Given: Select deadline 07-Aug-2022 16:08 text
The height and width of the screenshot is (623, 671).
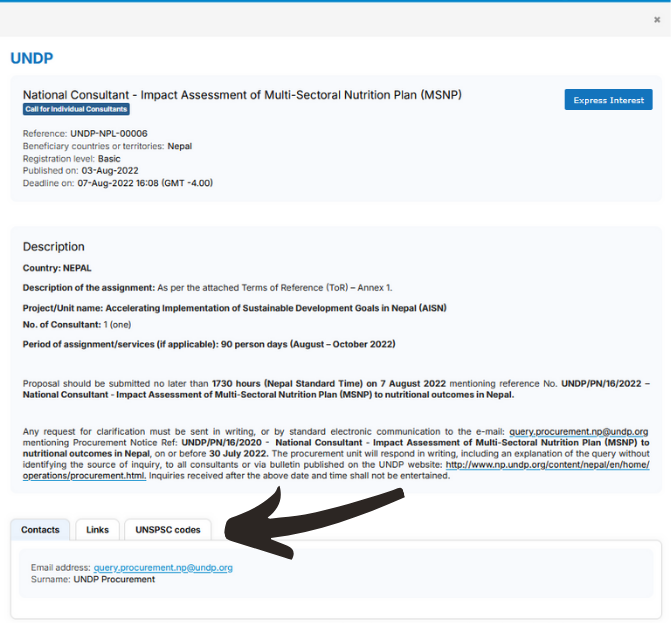Looking at the screenshot, I should coord(145,183).
